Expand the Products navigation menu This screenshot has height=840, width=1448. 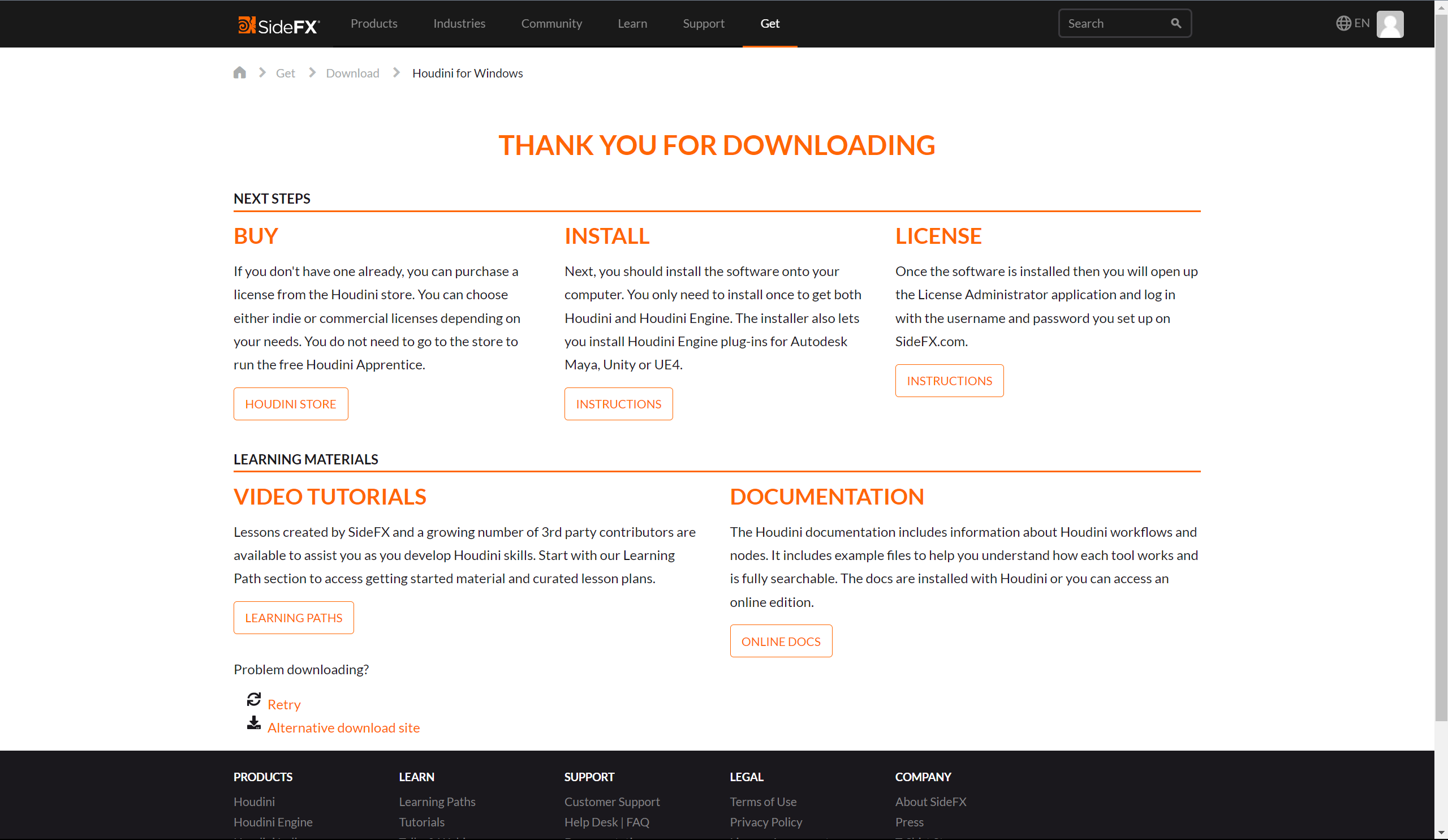374,24
